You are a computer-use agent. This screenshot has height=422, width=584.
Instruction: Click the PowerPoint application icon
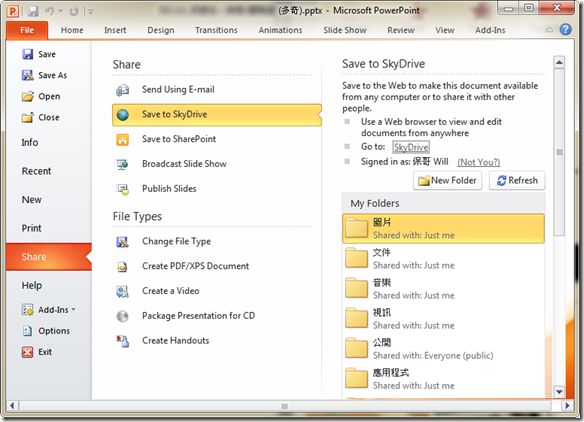[13, 11]
